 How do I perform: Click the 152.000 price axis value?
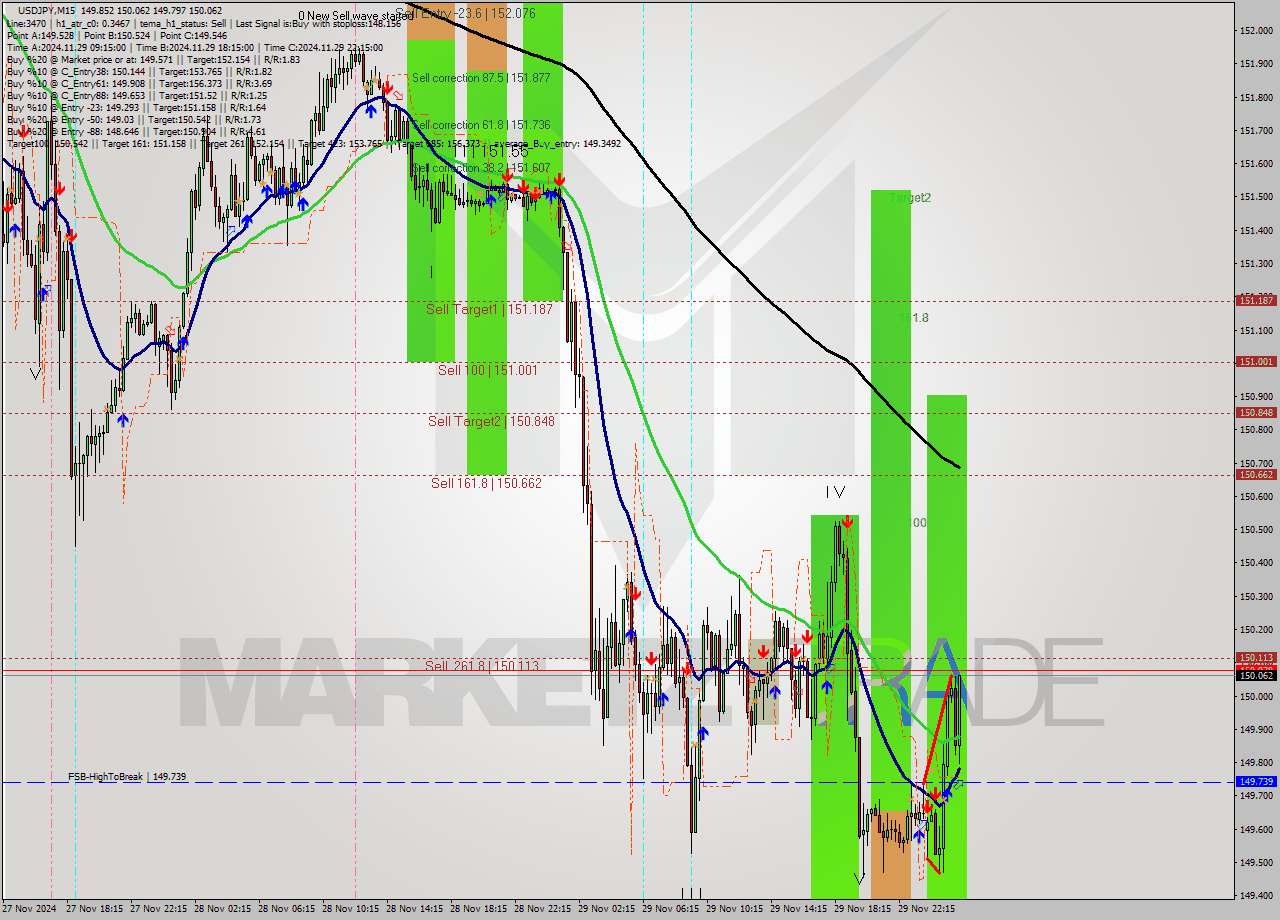pyautogui.click(x=1256, y=31)
